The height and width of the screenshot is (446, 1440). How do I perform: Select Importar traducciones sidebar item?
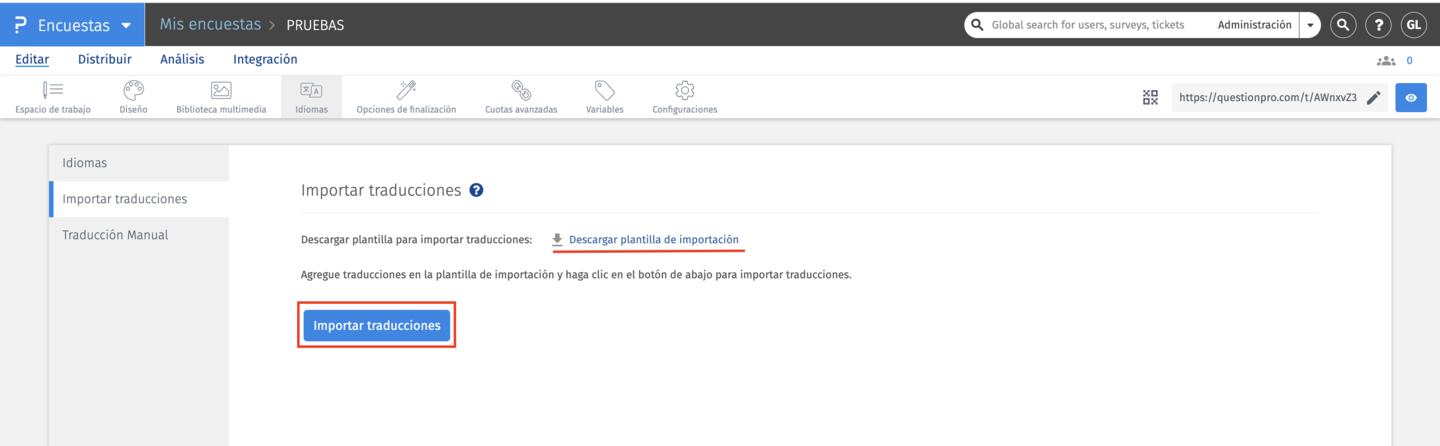click(139, 199)
